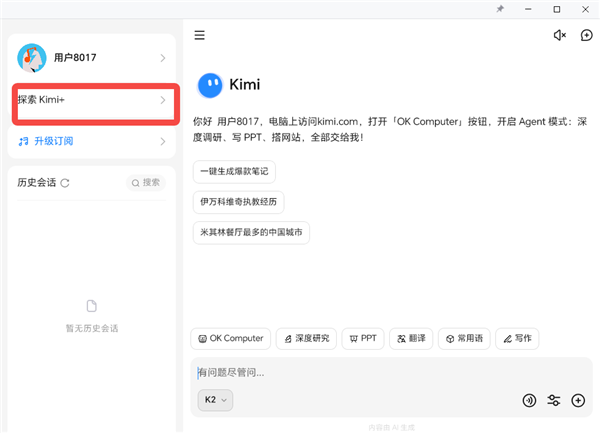Choose the 深度研究 deep research chip
Image resolution: width=600 pixels, height=433 pixels.
coord(306,339)
